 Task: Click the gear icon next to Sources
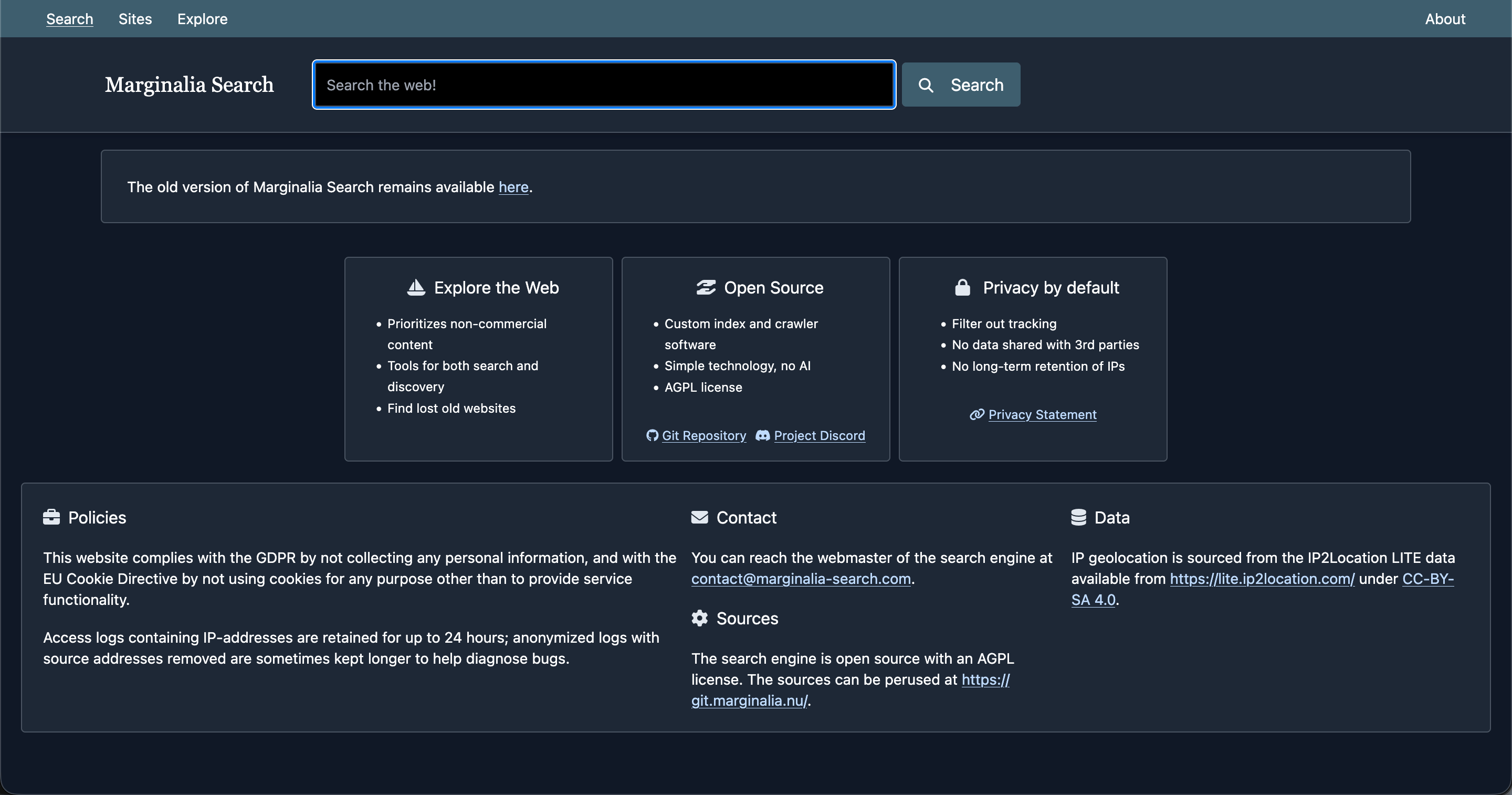(x=700, y=618)
